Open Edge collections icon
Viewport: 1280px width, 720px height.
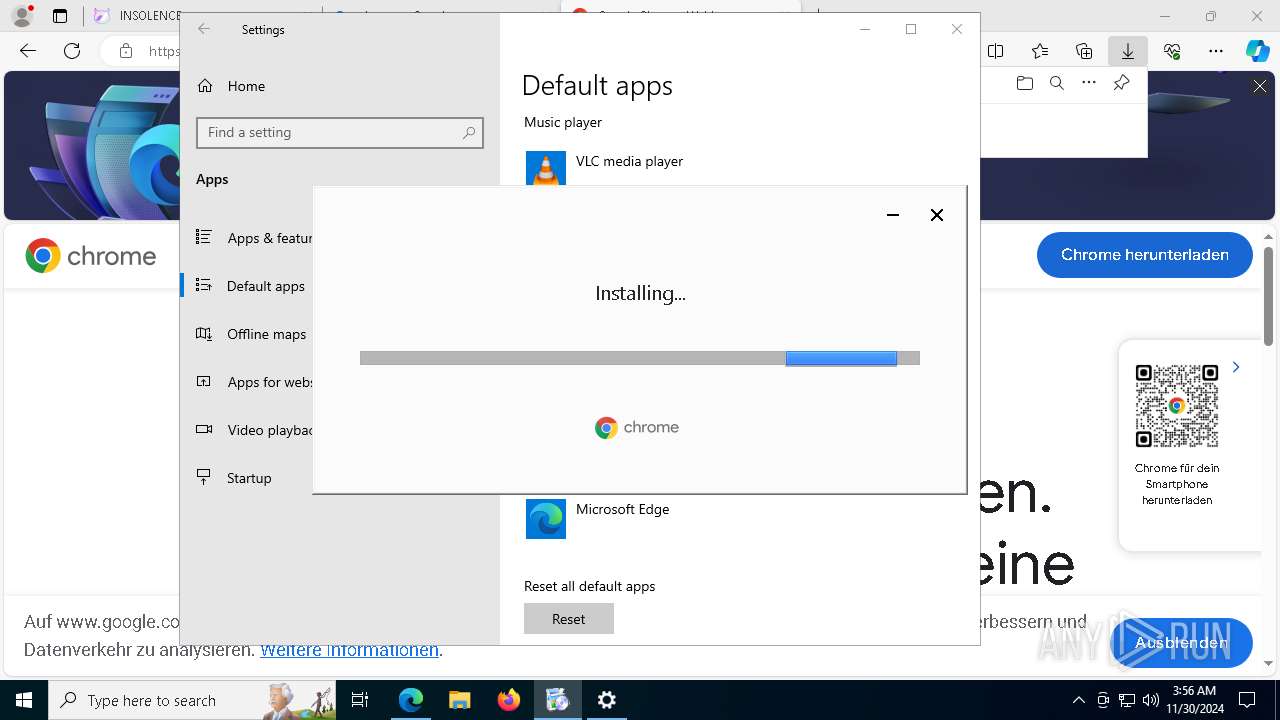pos(1084,51)
